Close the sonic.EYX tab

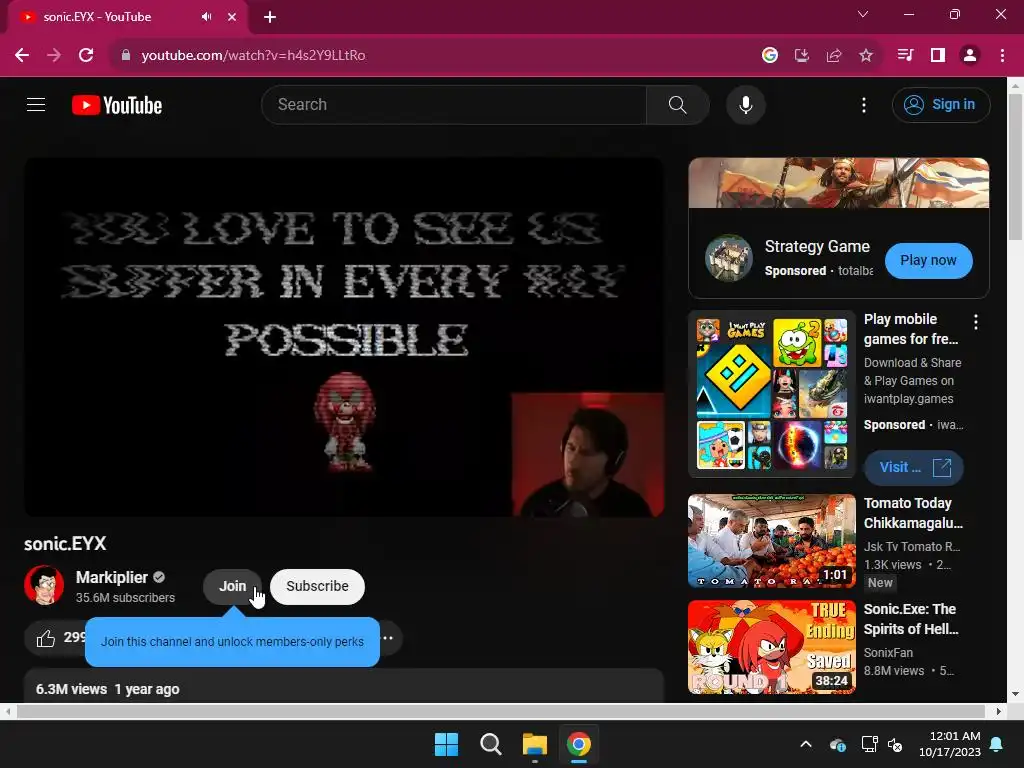(x=232, y=17)
